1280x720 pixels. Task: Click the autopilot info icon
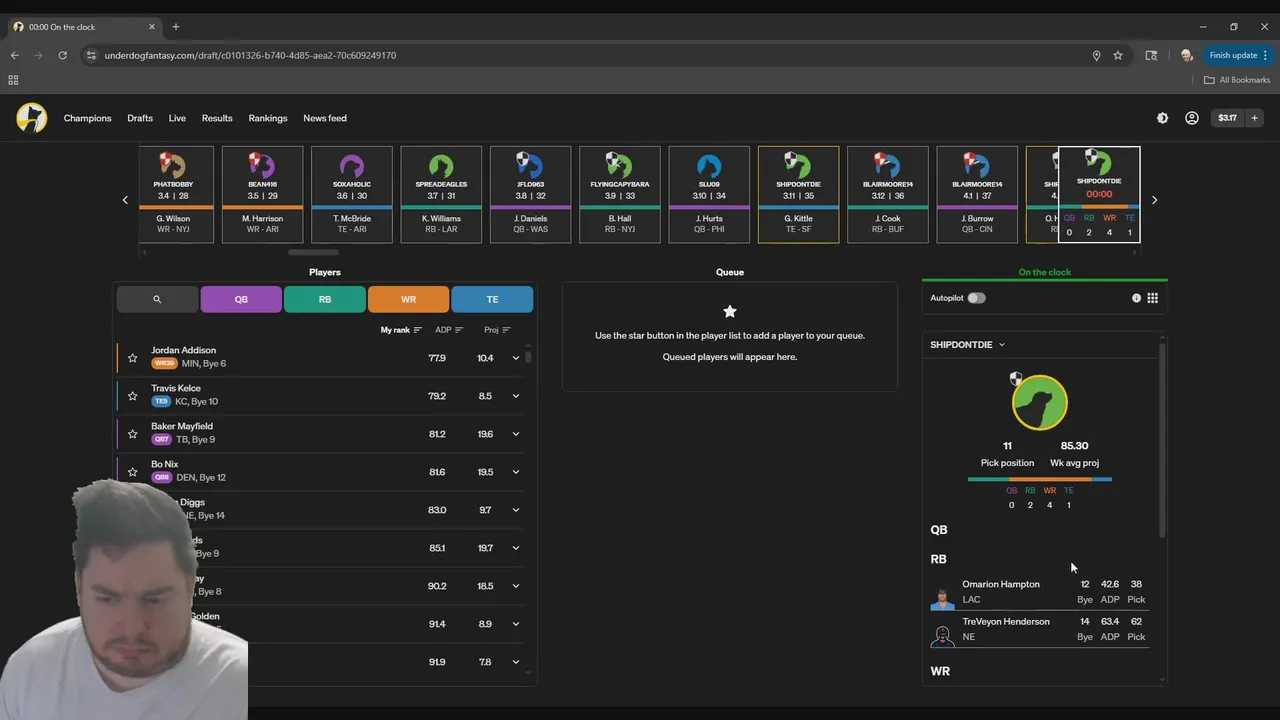(x=1136, y=298)
